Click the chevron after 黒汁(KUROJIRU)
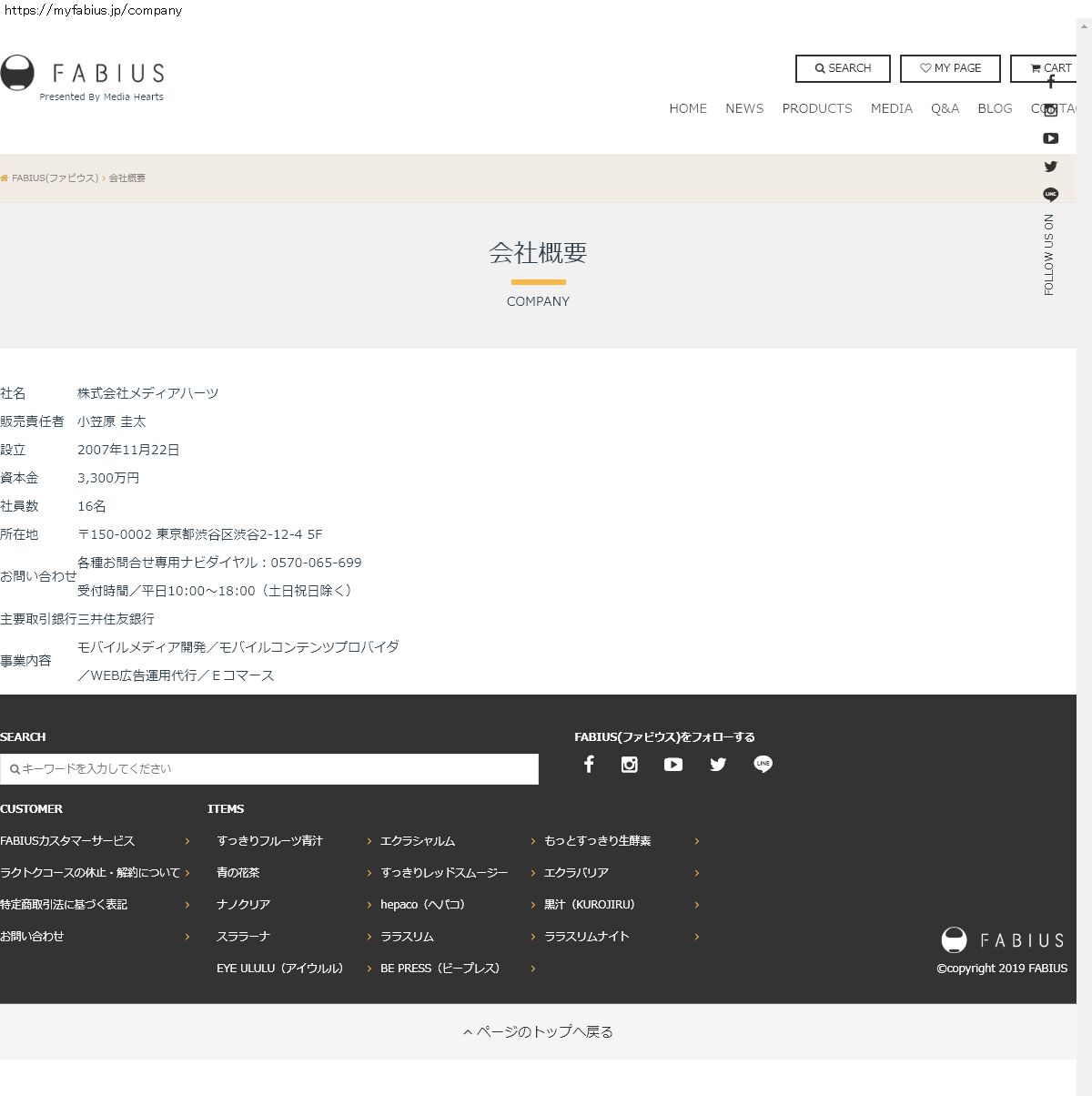 pos(697,906)
